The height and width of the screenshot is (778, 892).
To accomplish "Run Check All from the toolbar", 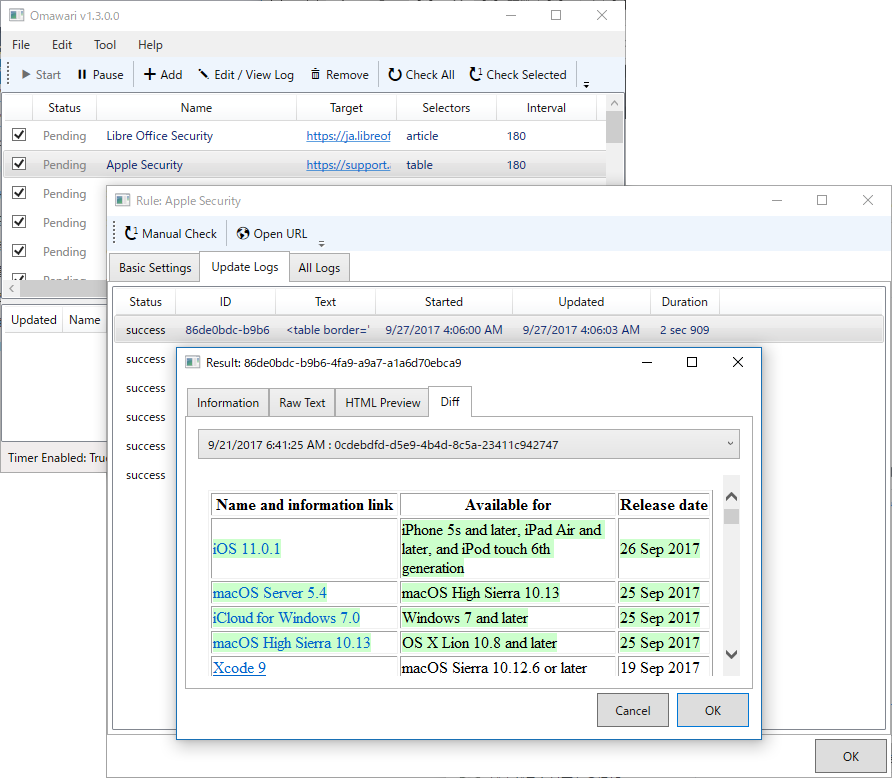I will [x=422, y=75].
